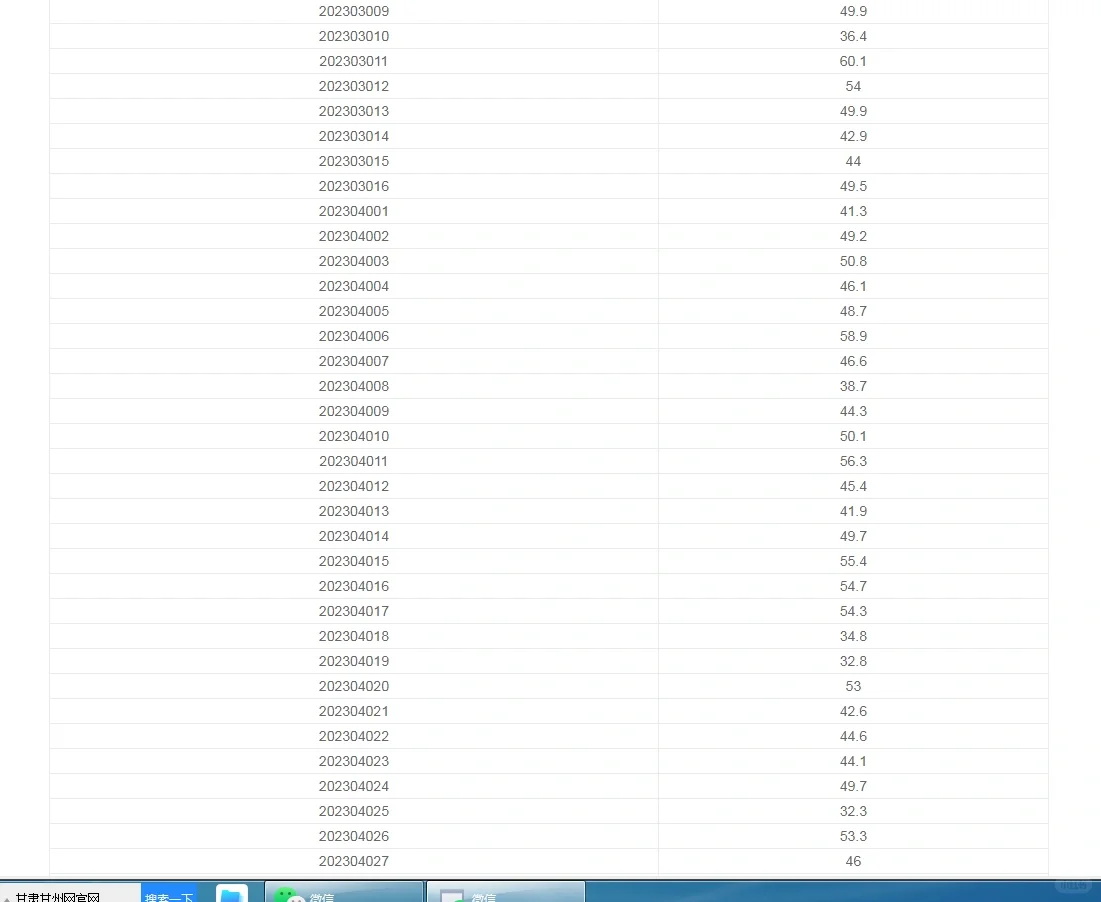Viewport: 1101px width, 902px height.
Task: Select the cell 202304006
Action: pyautogui.click(x=354, y=336)
